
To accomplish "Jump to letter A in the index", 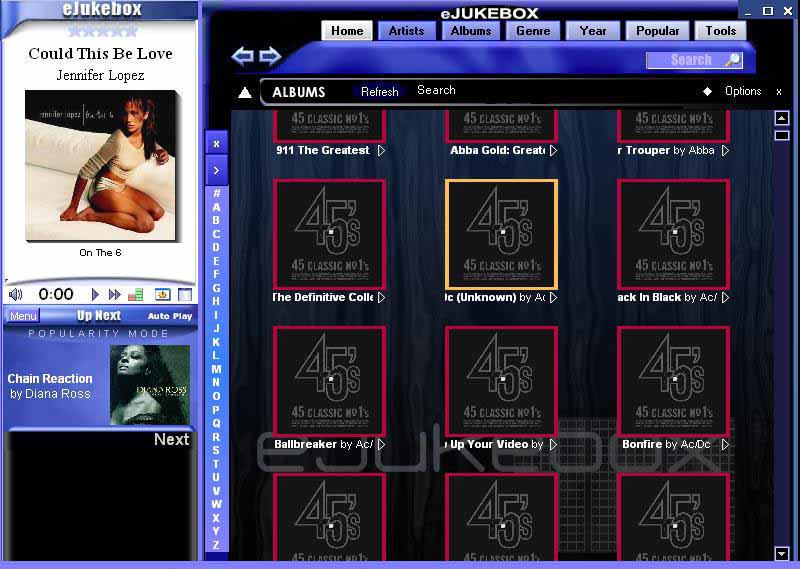I will [x=216, y=207].
